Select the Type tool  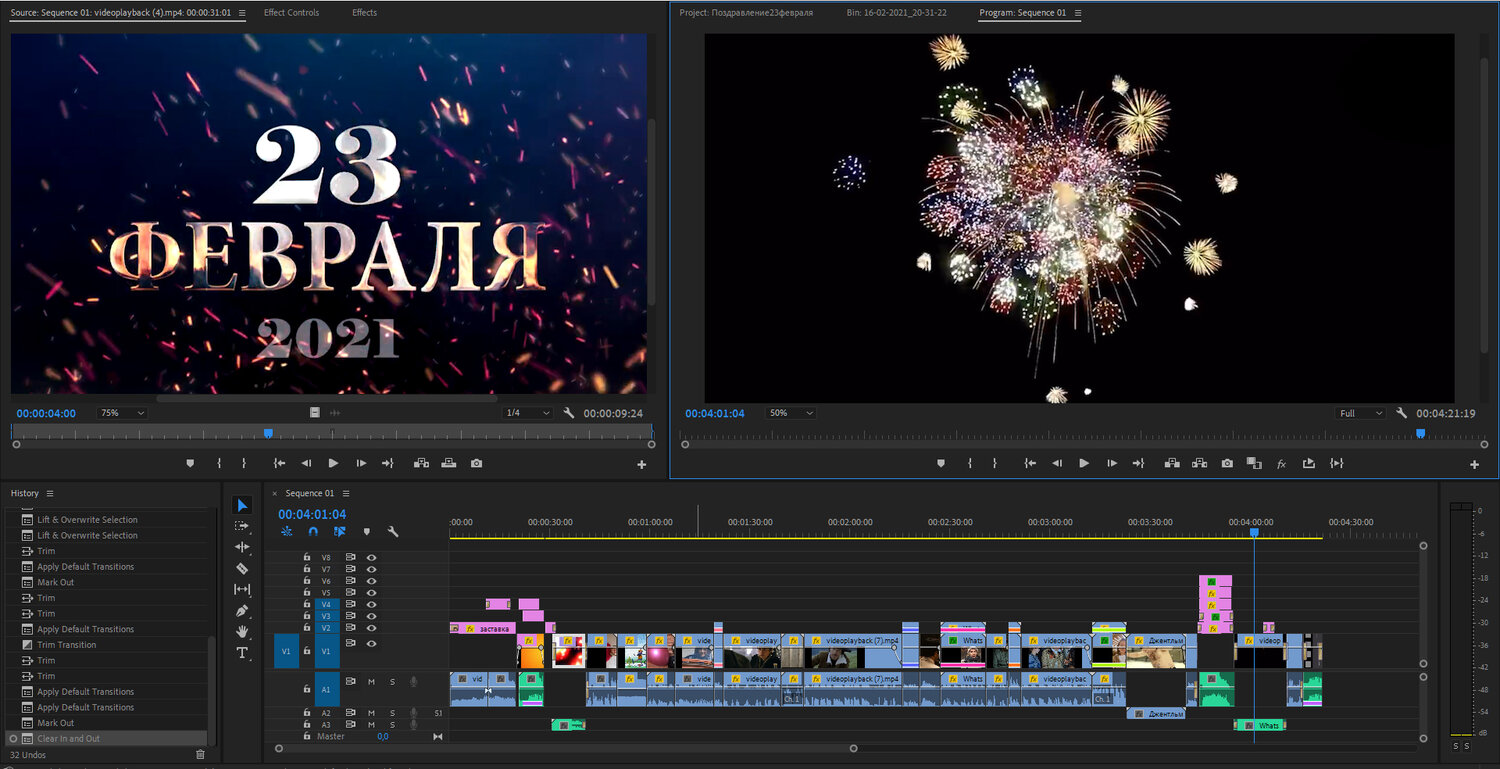(x=242, y=653)
